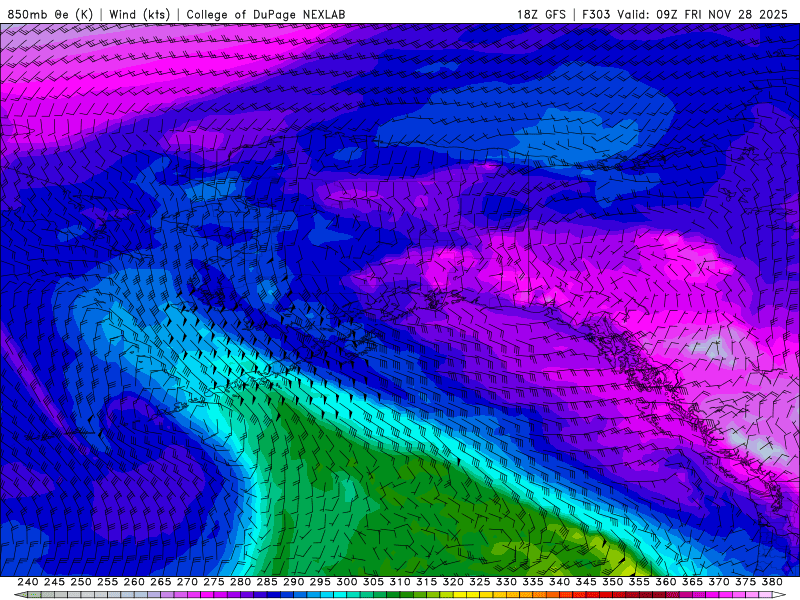Click the 380 value on color scale
Image resolution: width=800 pixels, height=600 pixels.
(x=772, y=582)
